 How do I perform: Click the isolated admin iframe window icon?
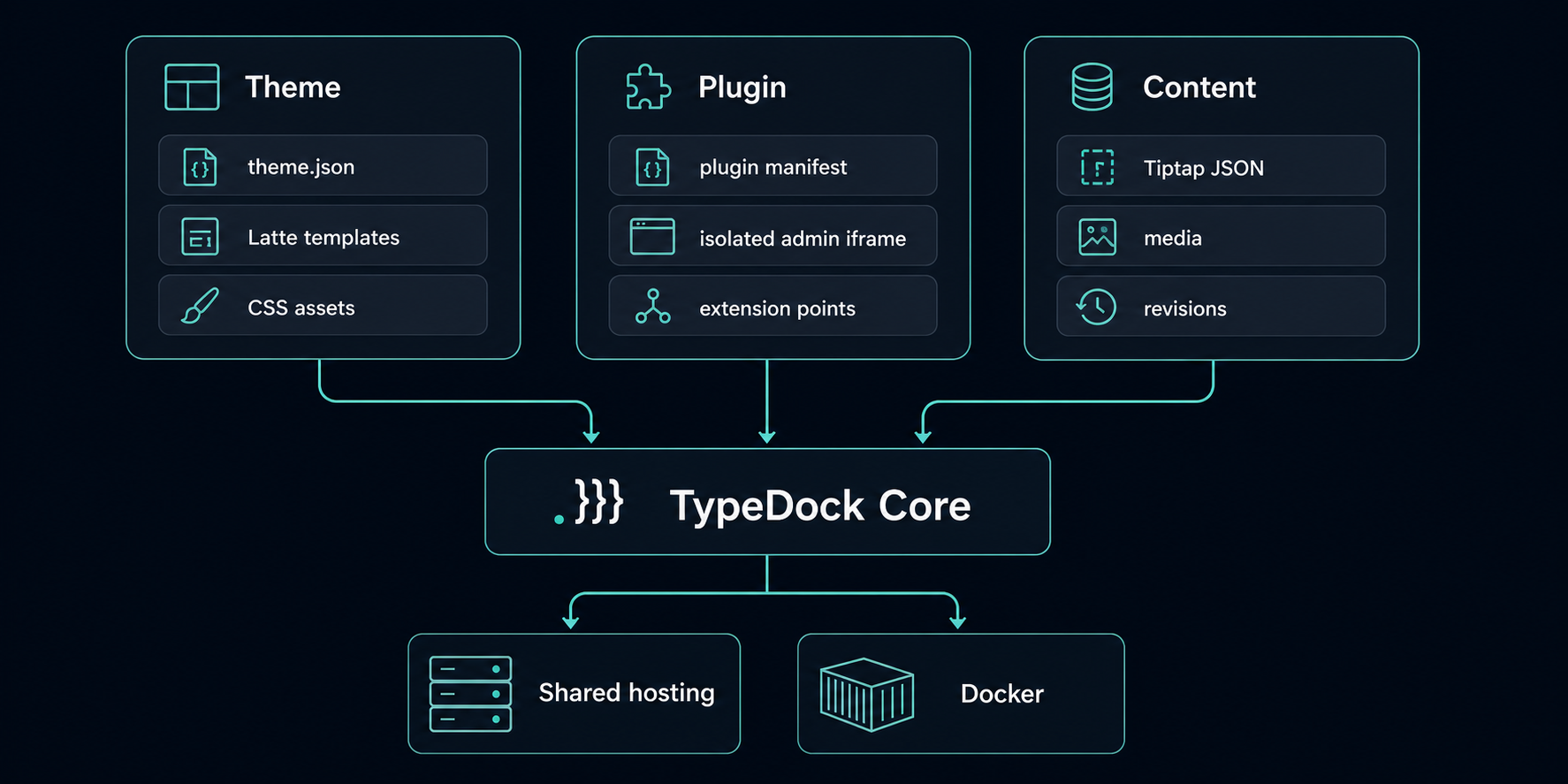(652, 237)
